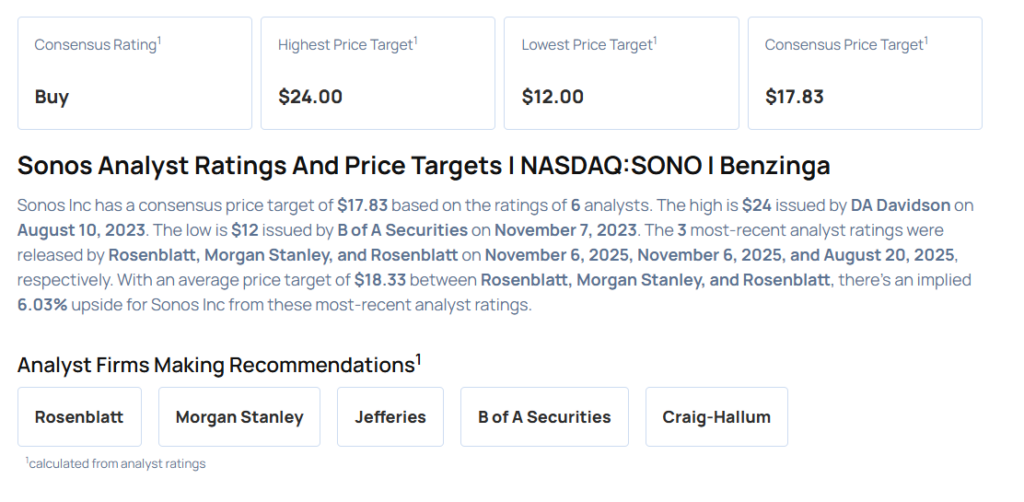
Task: Click the 6.03% upside figure
Action: (42, 305)
